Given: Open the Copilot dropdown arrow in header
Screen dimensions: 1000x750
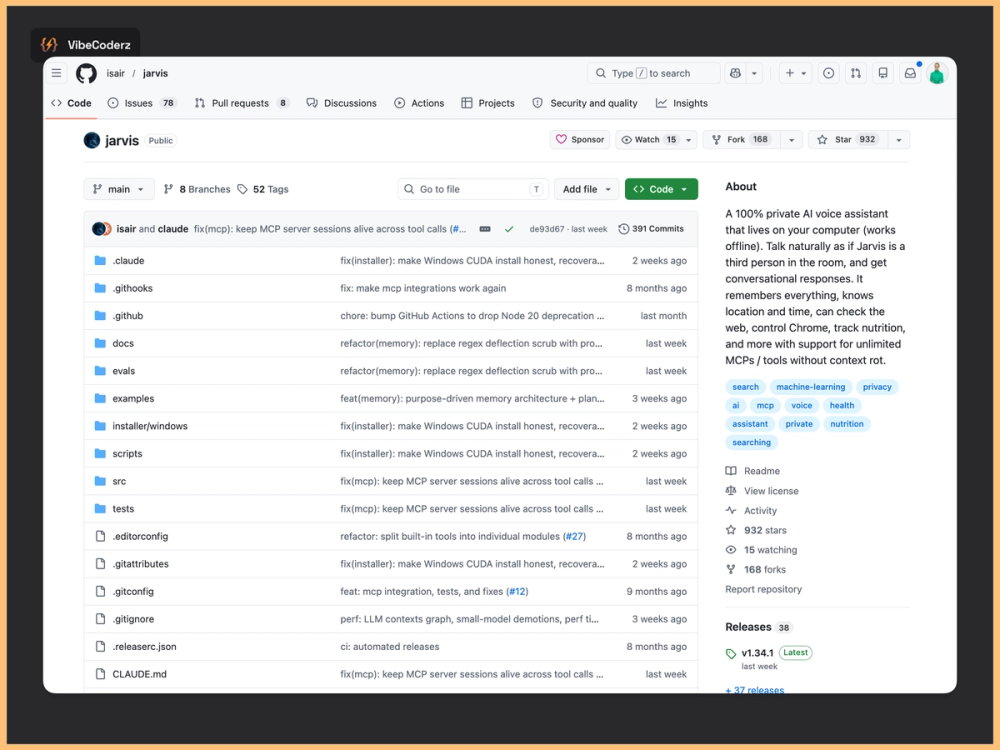Looking at the screenshot, I should tap(754, 73).
